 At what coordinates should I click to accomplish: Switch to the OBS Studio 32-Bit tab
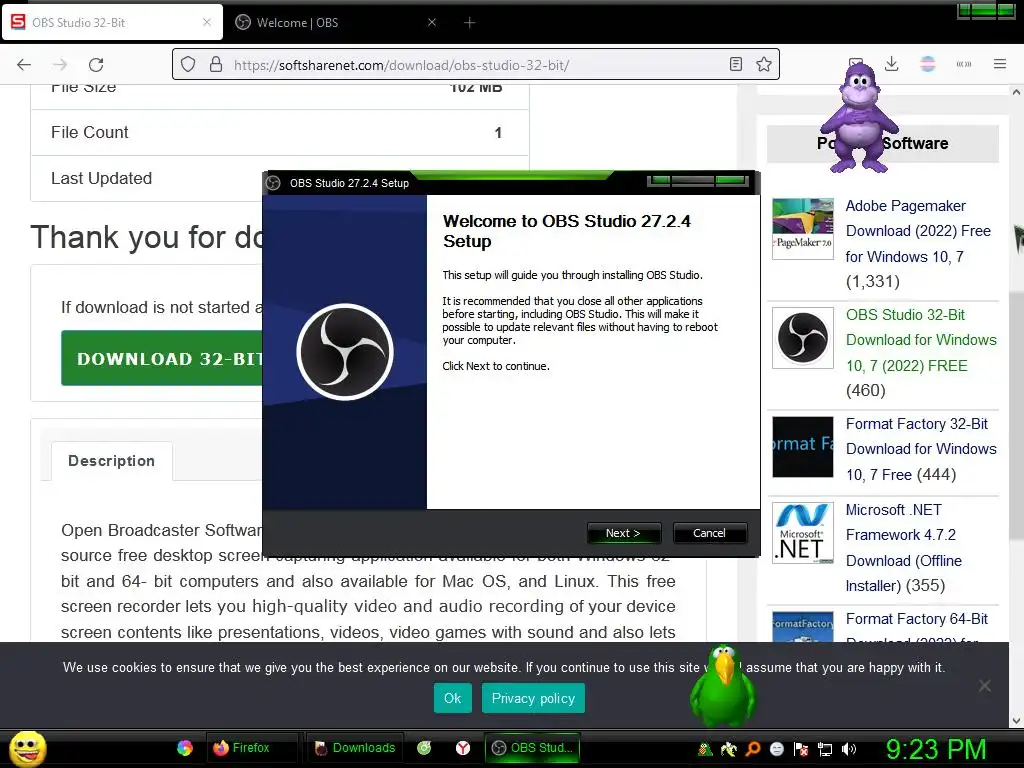coord(112,22)
